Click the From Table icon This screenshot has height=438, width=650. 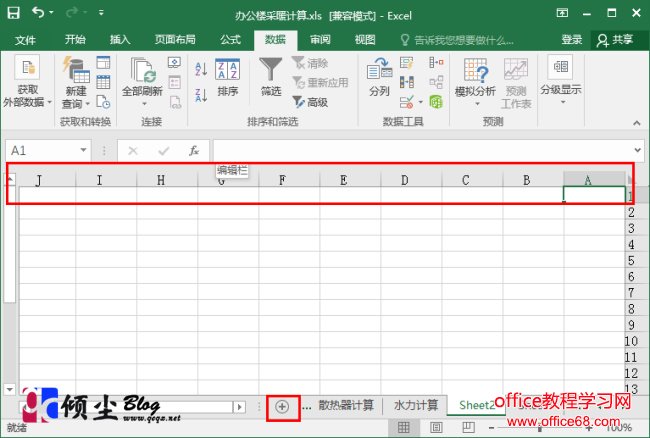click(x=103, y=82)
